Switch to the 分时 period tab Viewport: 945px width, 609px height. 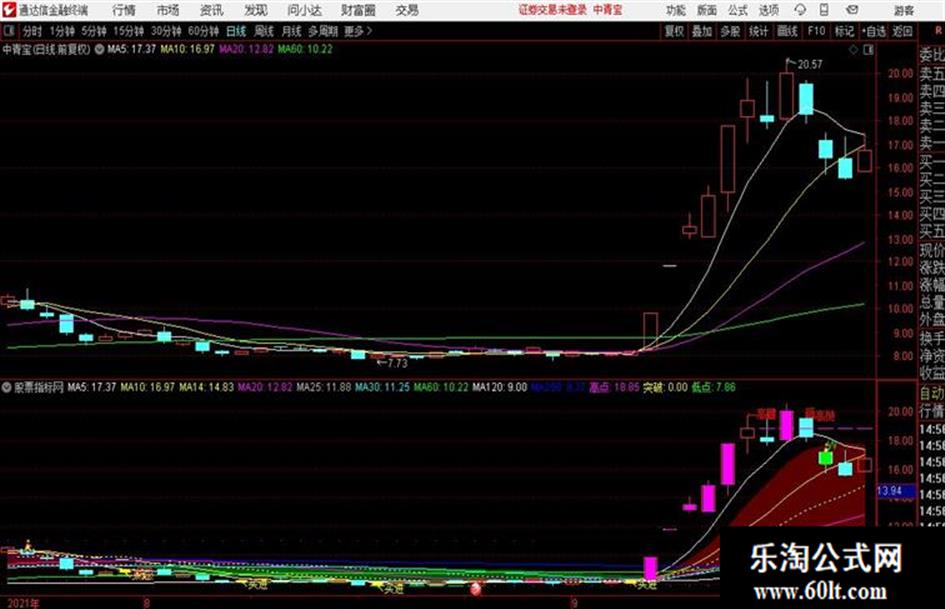pyautogui.click(x=33, y=31)
